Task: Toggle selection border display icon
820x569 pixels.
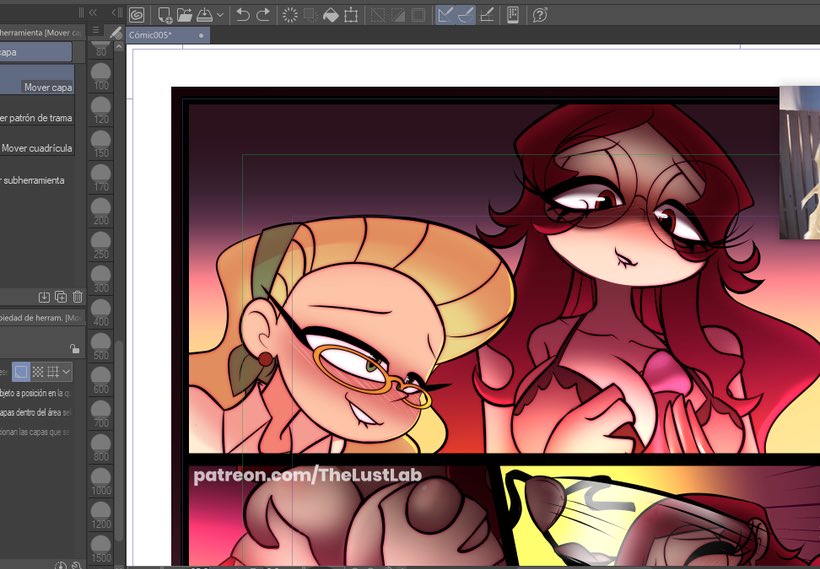Action: (418, 15)
